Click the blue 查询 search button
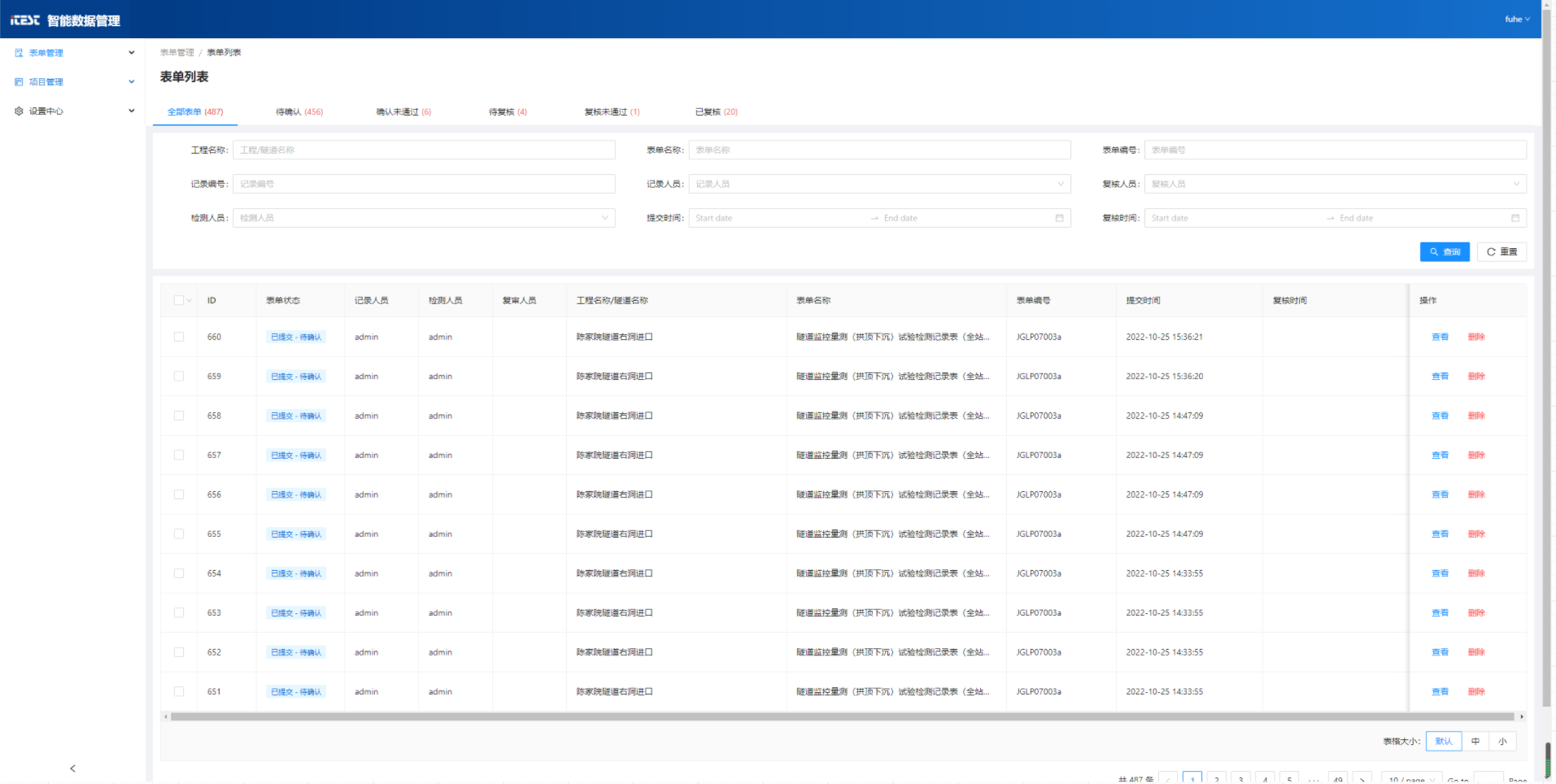Image resolution: width=1556 pixels, height=784 pixels. pyautogui.click(x=1445, y=252)
